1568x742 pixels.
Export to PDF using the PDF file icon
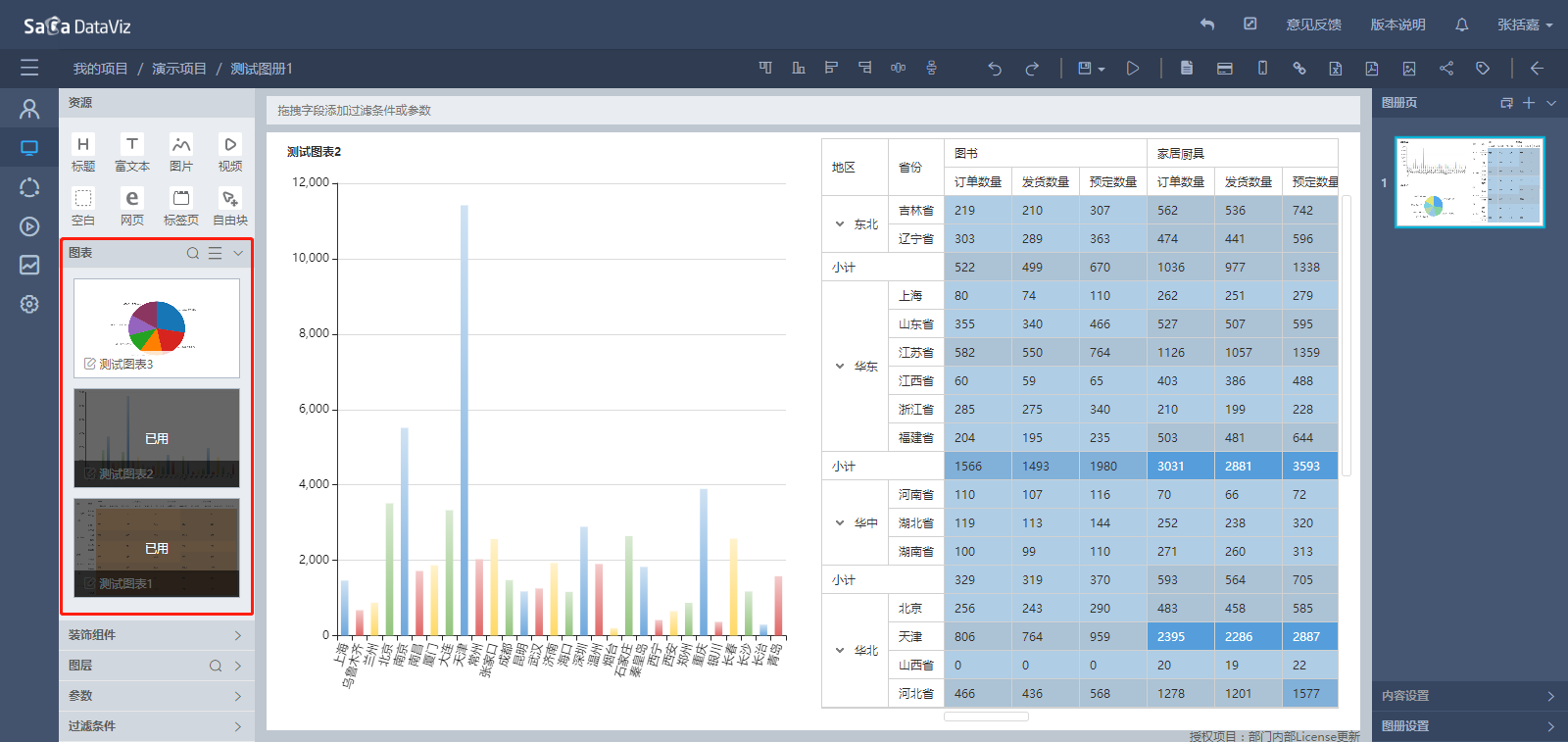pyautogui.click(x=1372, y=69)
